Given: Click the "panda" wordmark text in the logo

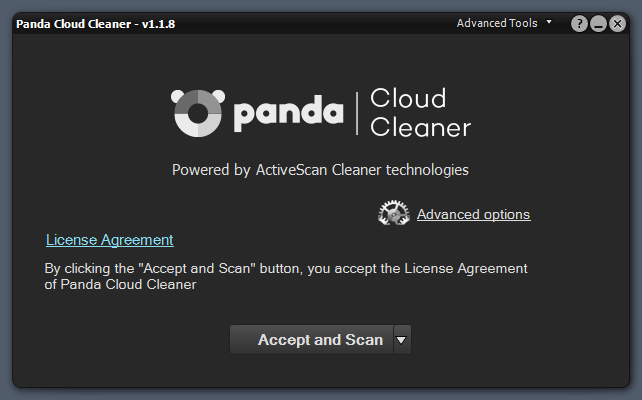Looking at the screenshot, I should (288, 114).
